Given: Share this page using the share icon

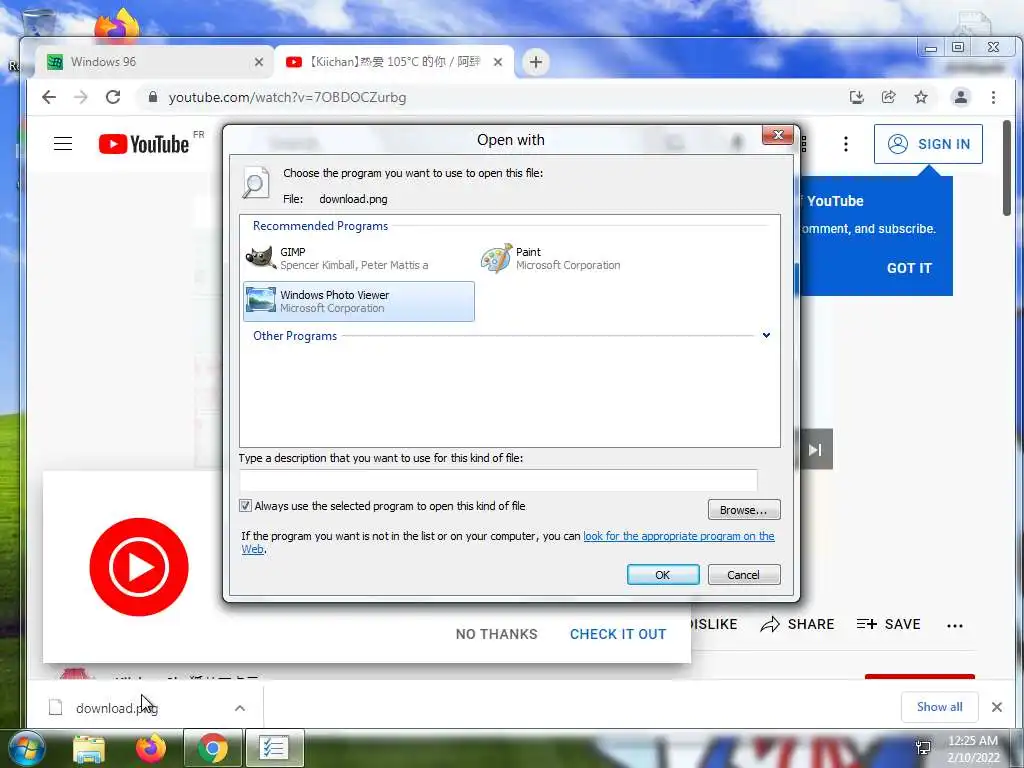Looking at the screenshot, I should pyautogui.click(x=888, y=97).
